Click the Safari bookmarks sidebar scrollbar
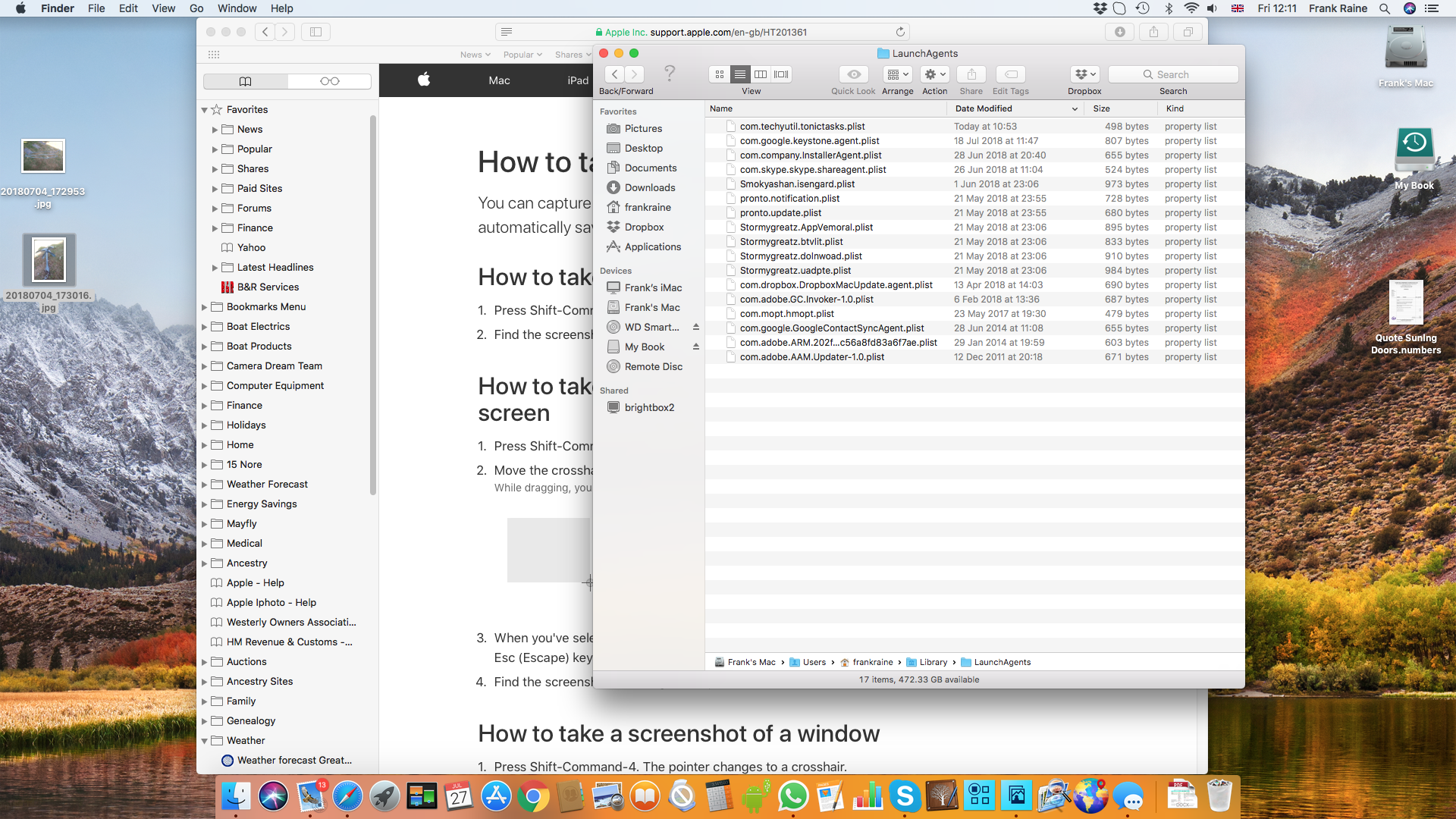This screenshot has height=819, width=1456. [373, 303]
